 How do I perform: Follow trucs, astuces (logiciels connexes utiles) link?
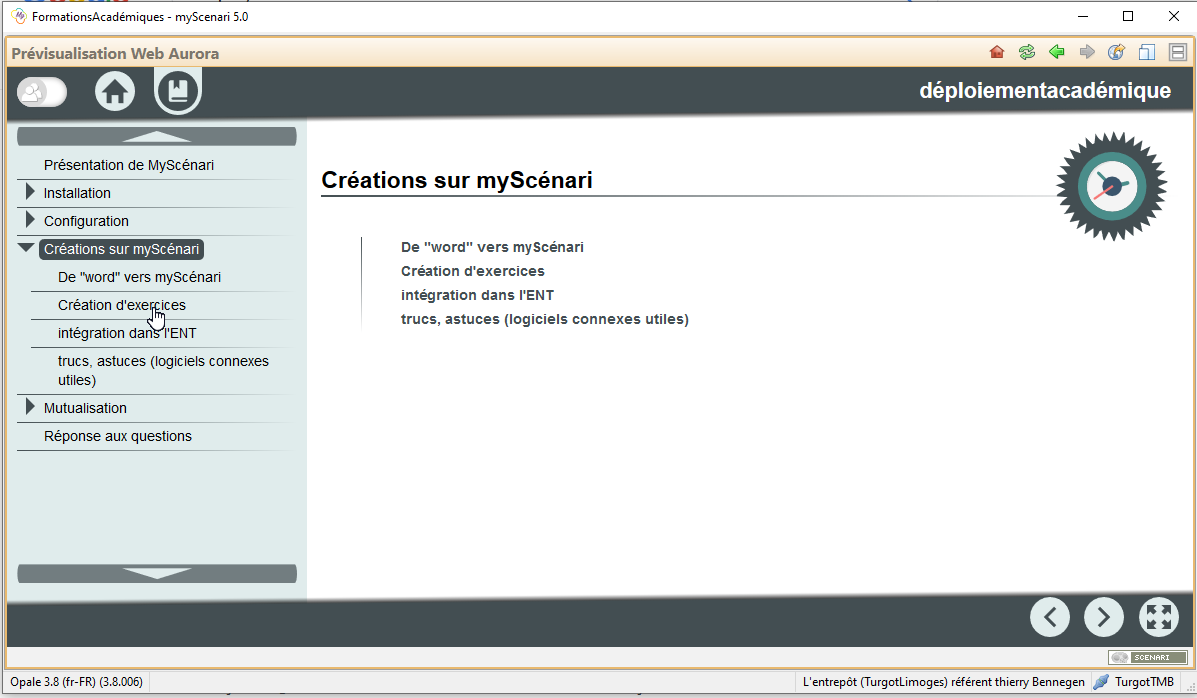545,319
